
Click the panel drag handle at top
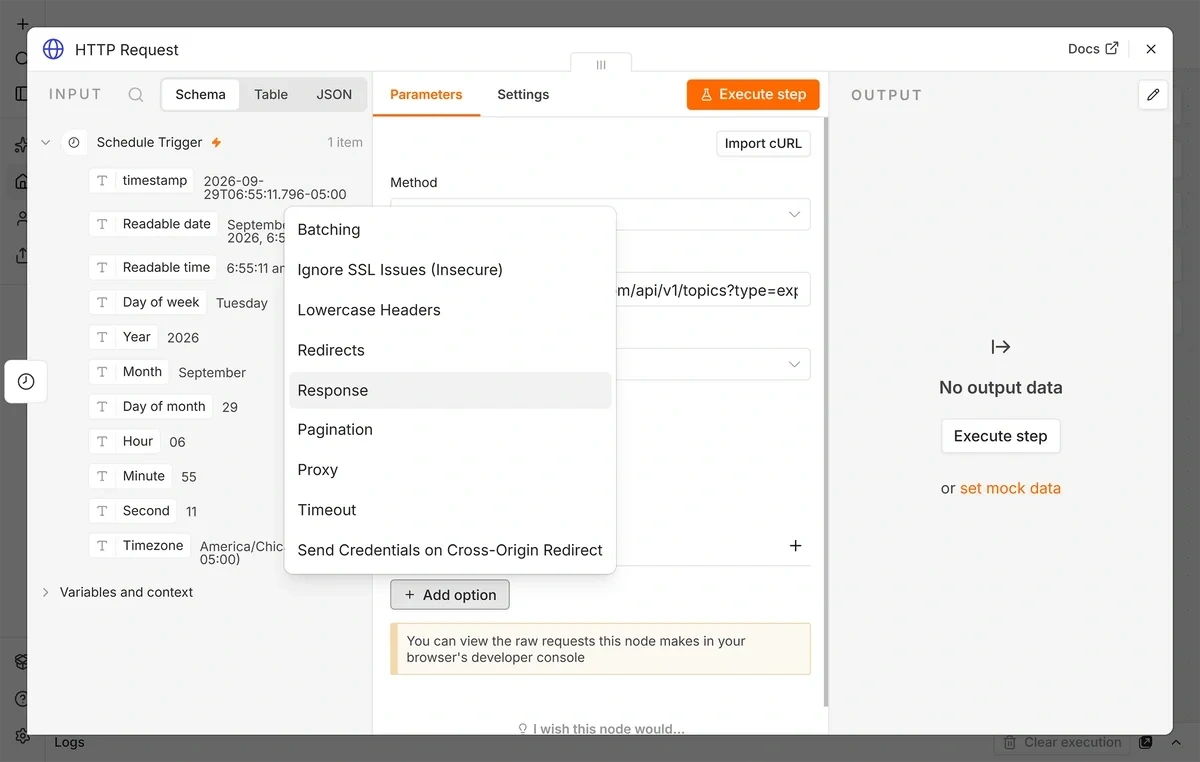pos(601,64)
